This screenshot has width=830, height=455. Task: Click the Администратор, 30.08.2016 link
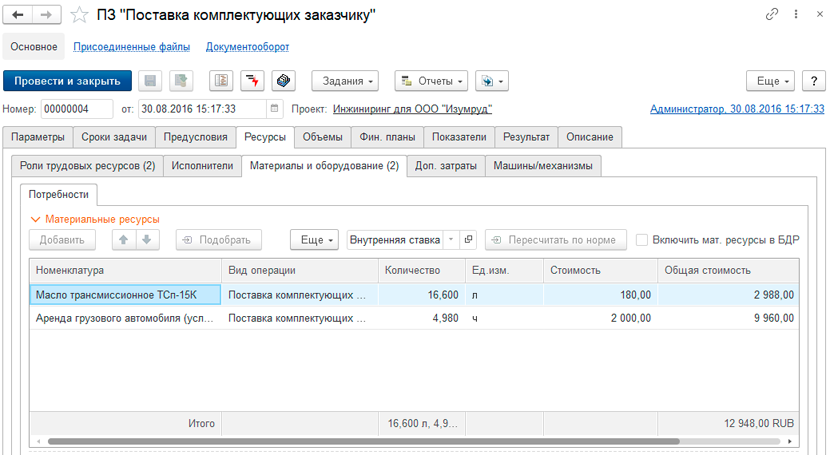(x=737, y=109)
